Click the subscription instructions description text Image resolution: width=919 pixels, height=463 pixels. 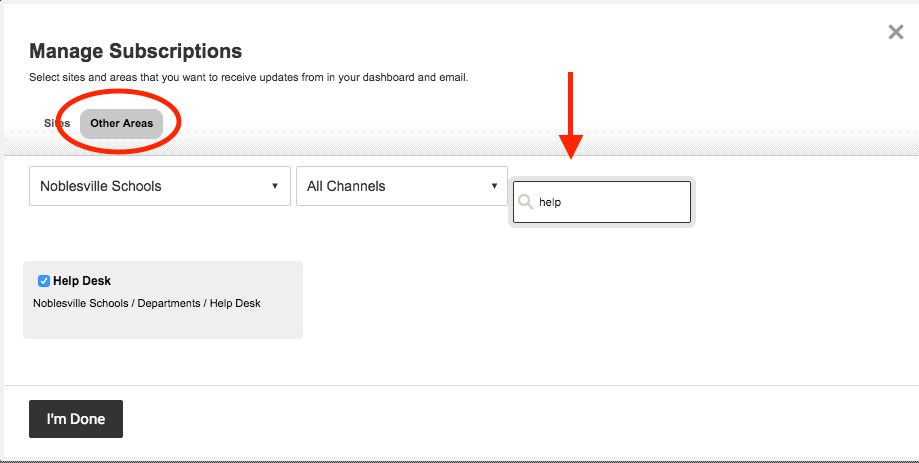tap(249, 77)
